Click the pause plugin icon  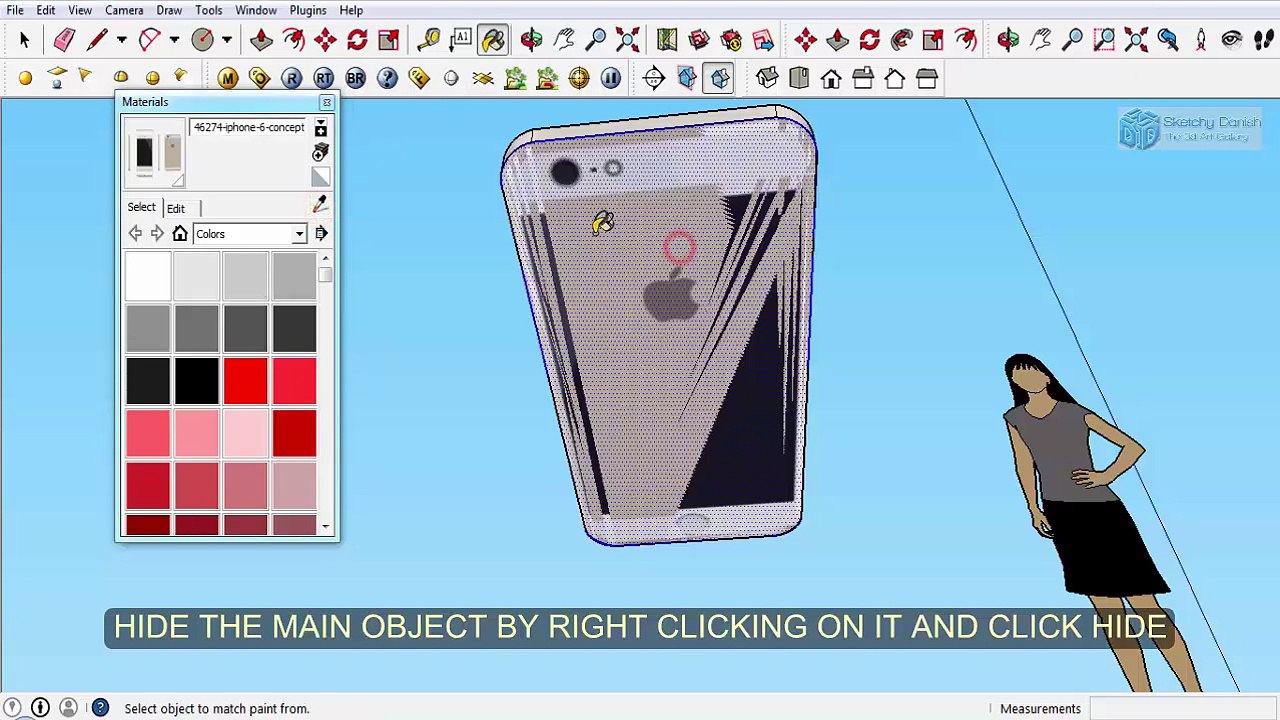(x=611, y=78)
